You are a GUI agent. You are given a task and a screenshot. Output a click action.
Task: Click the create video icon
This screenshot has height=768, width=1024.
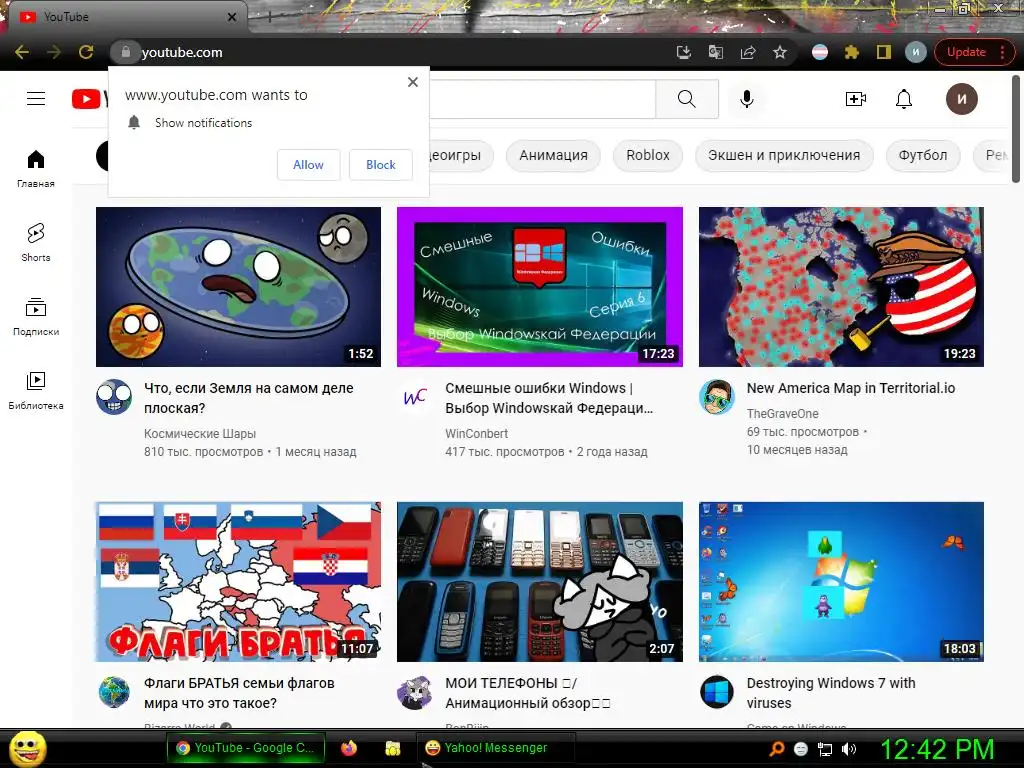click(x=856, y=99)
